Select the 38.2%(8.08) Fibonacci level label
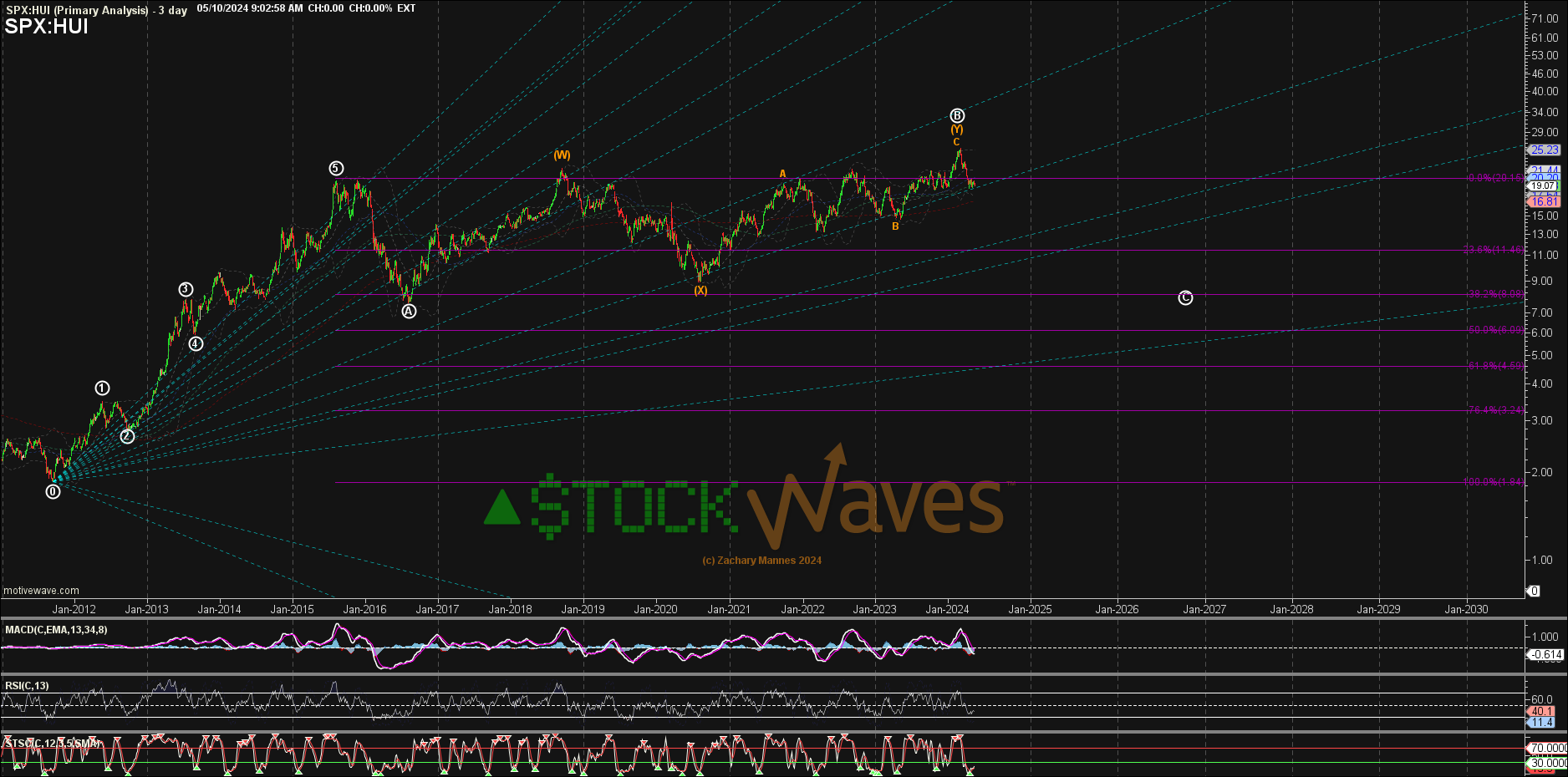Image resolution: width=1568 pixels, height=777 pixels. [1495, 294]
